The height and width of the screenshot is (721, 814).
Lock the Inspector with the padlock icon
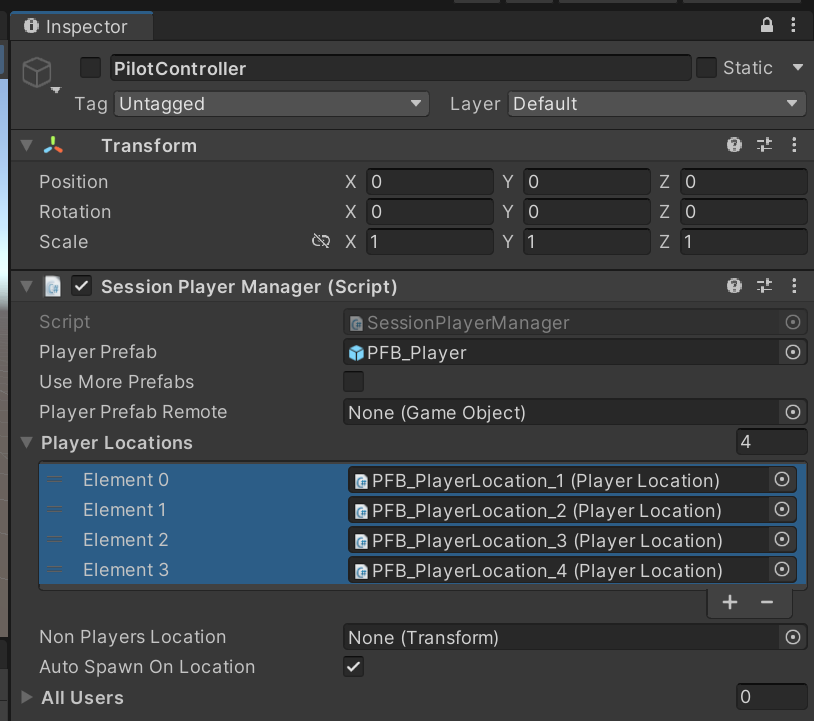(767, 26)
